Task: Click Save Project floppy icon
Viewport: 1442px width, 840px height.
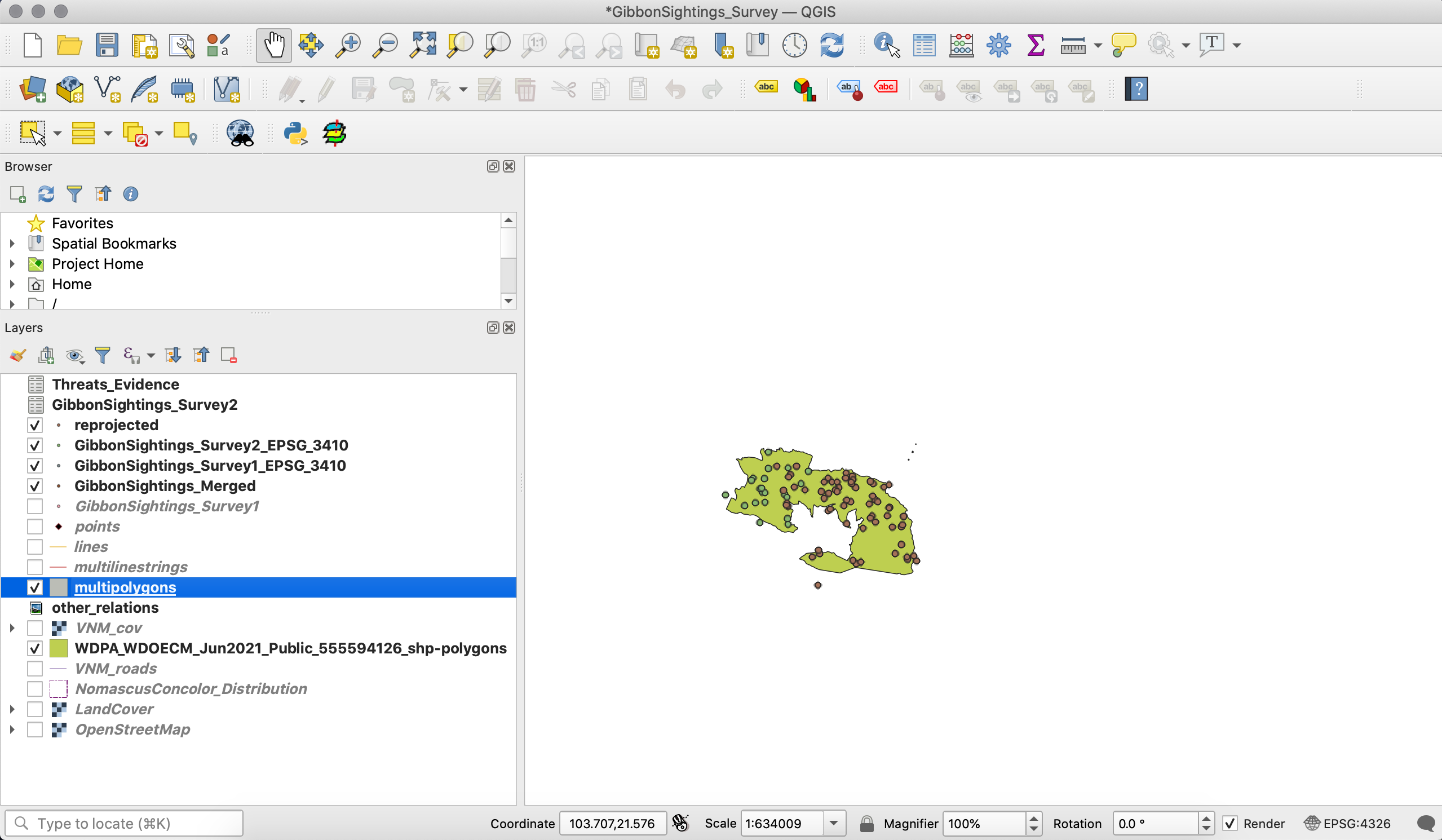Action: (x=107, y=45)
